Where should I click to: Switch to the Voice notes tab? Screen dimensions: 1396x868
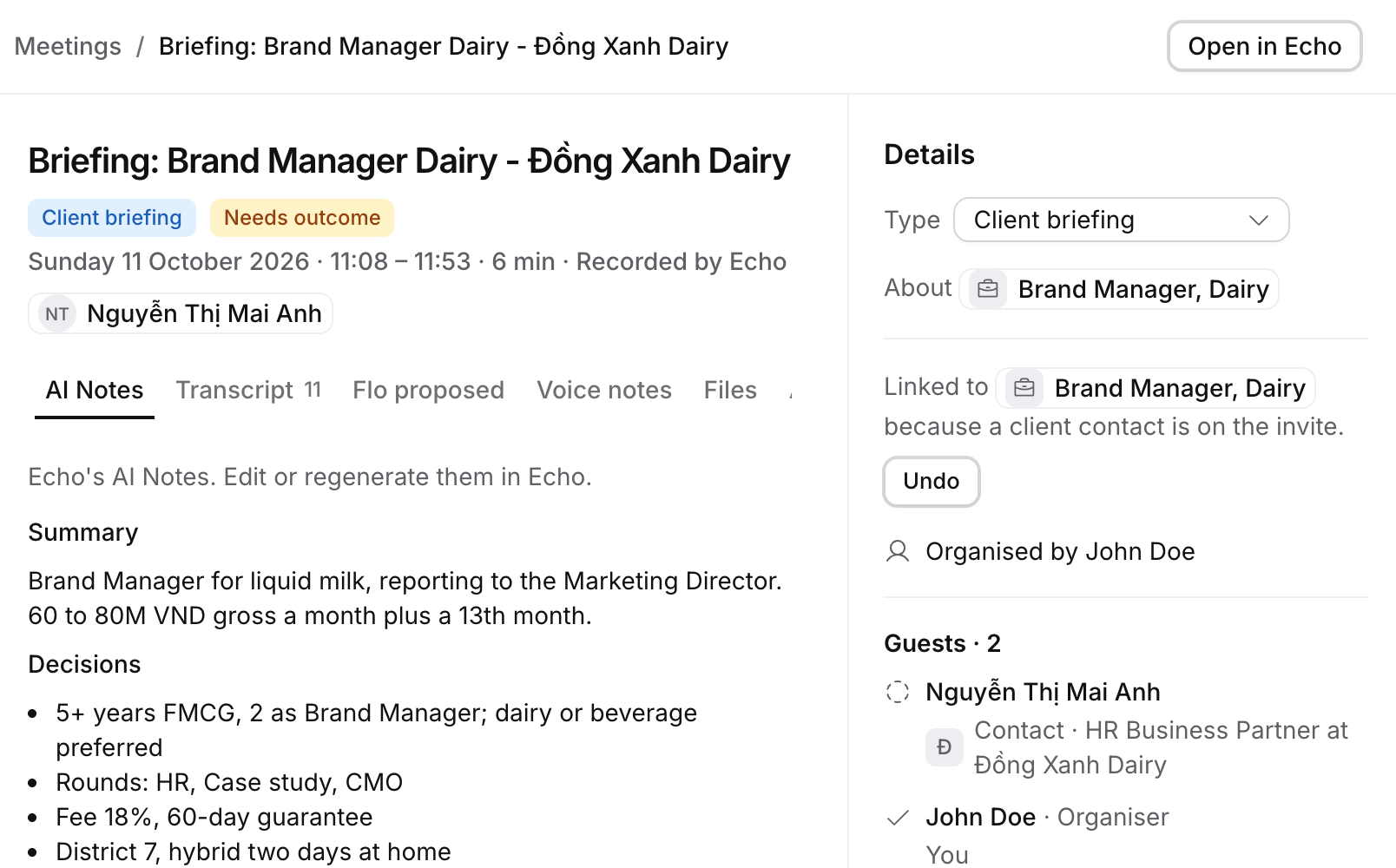[604, 391]
